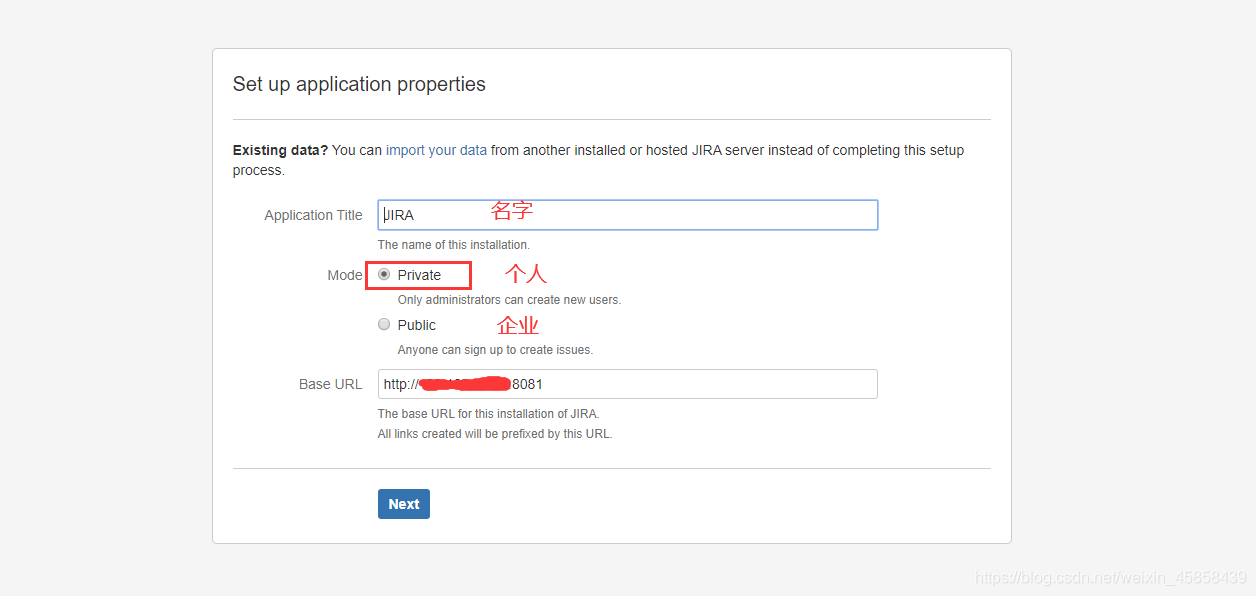The image size is (1256, 596).
Task: Click the Base URL label
Action: pyautogui.click(x=330, y=384)
